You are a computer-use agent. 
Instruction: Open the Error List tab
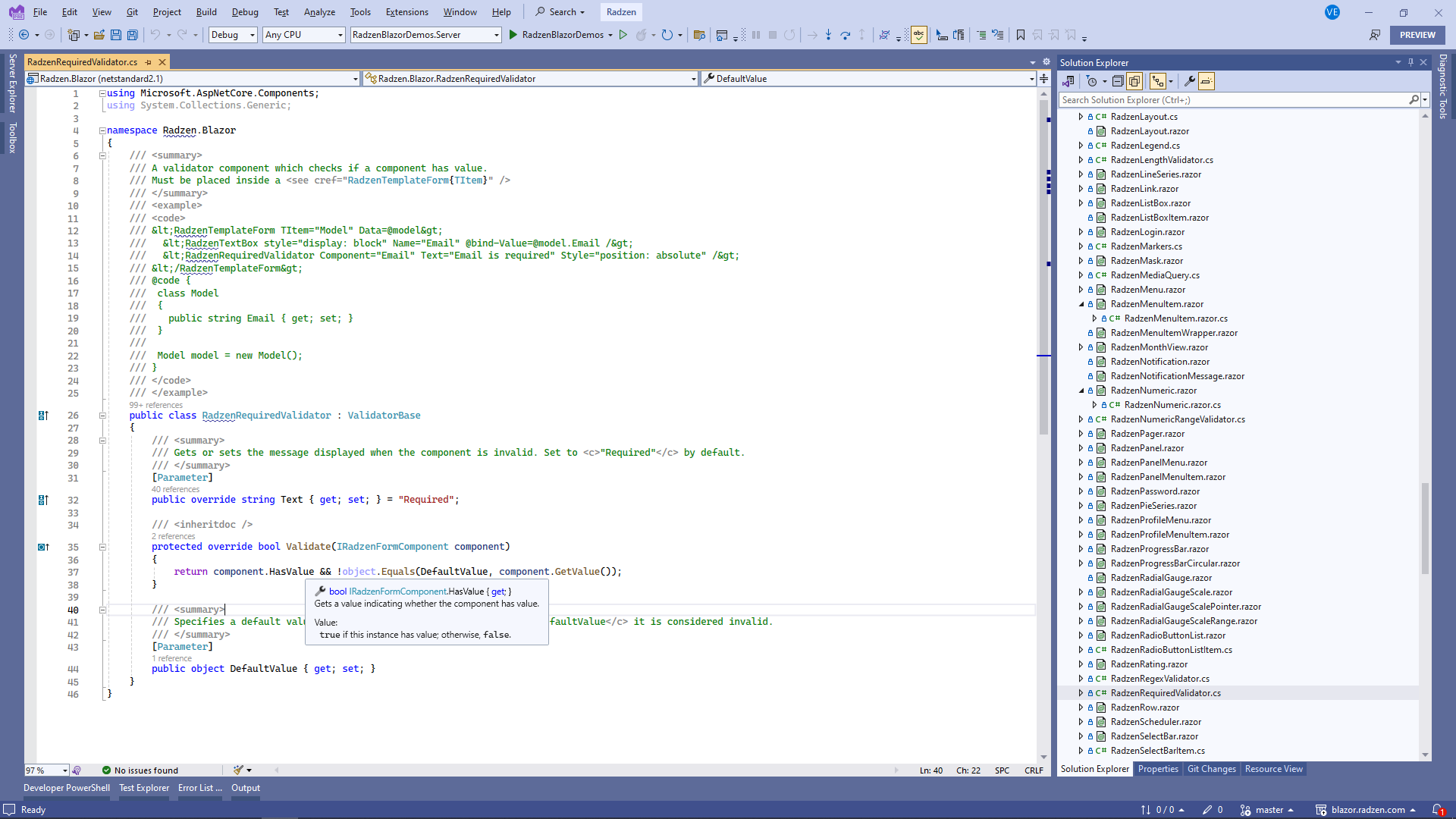[x=199, y=788]
